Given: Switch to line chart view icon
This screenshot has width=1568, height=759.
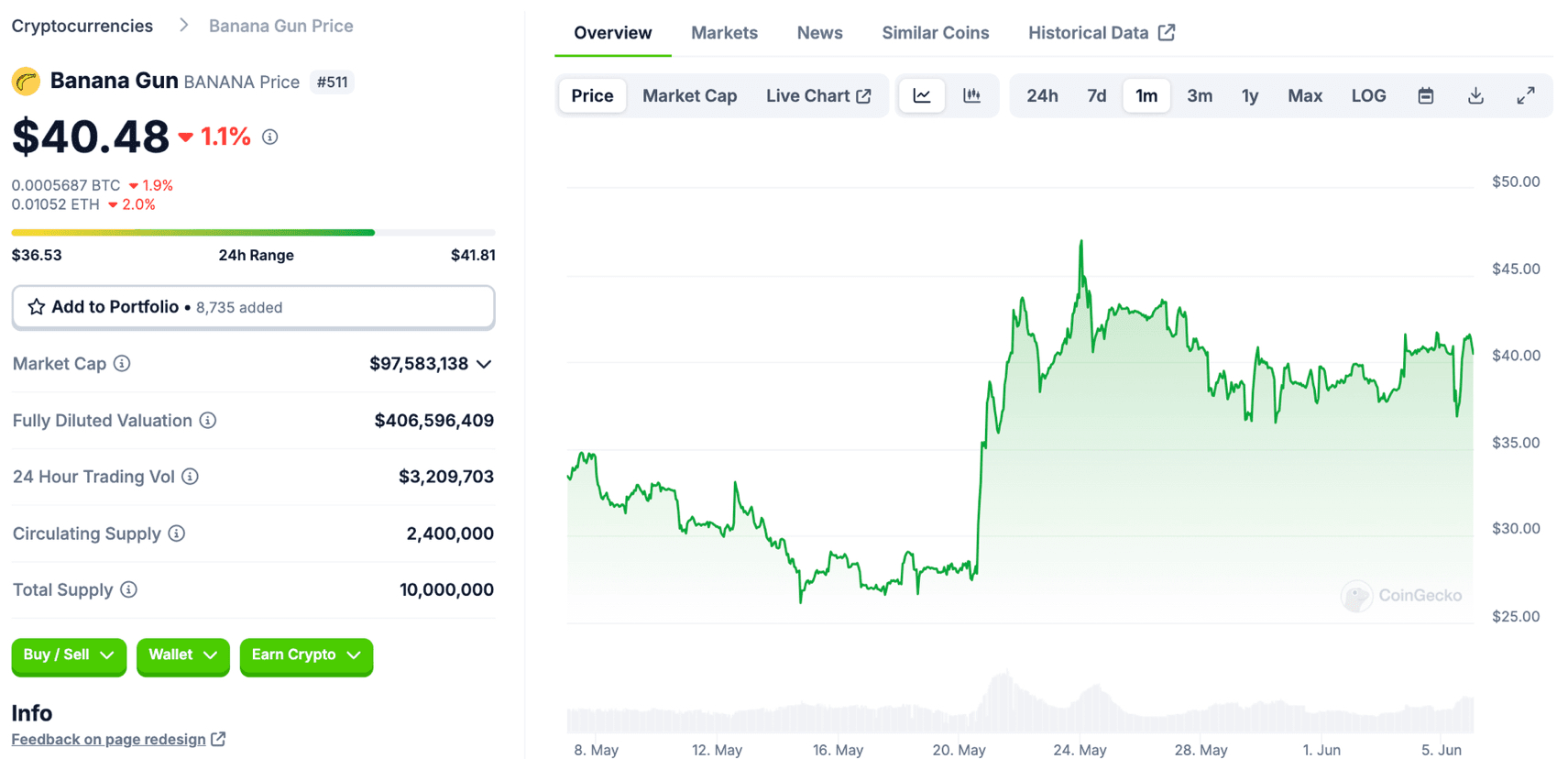Looking at the screenshot, I should [x=922, y=95].
